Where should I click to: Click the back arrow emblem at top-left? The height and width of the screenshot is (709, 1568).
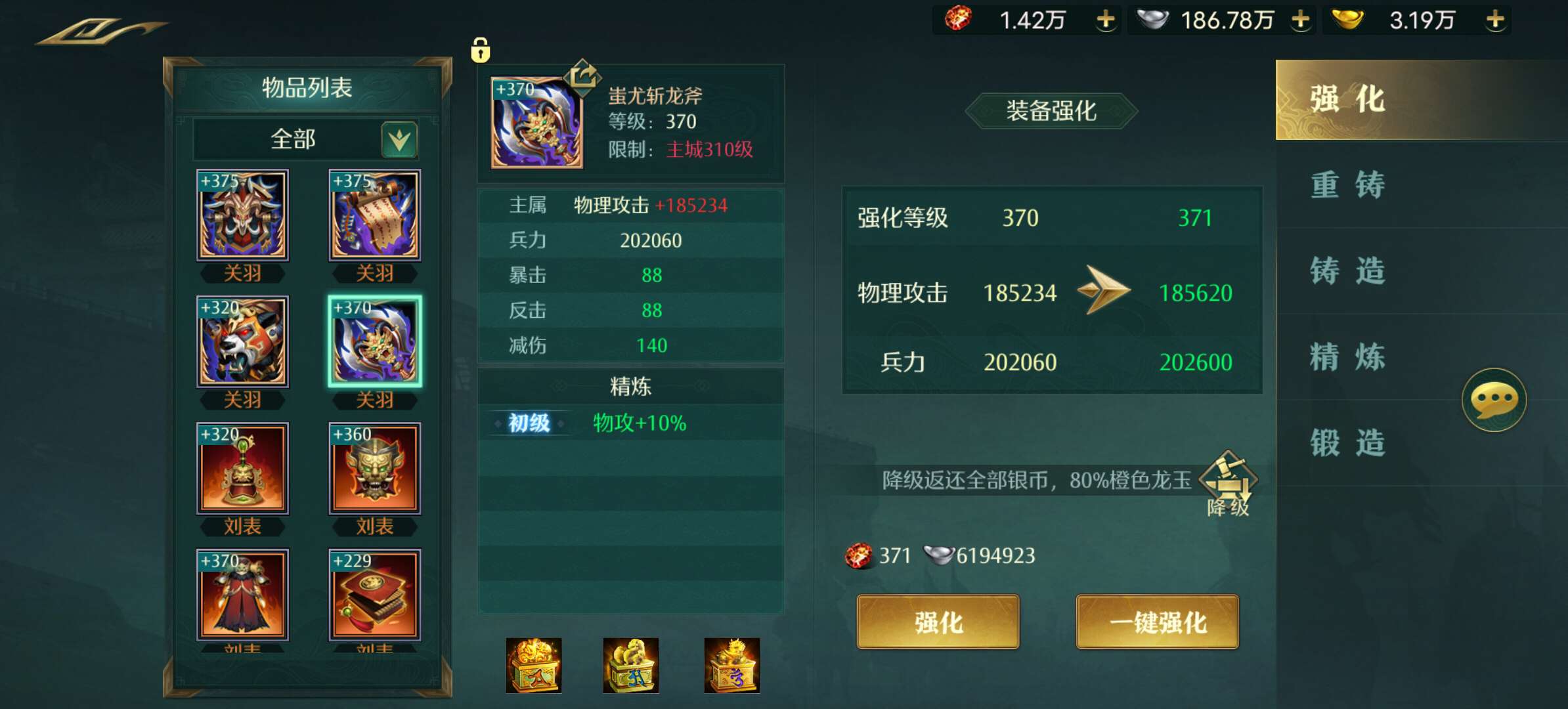102,30
